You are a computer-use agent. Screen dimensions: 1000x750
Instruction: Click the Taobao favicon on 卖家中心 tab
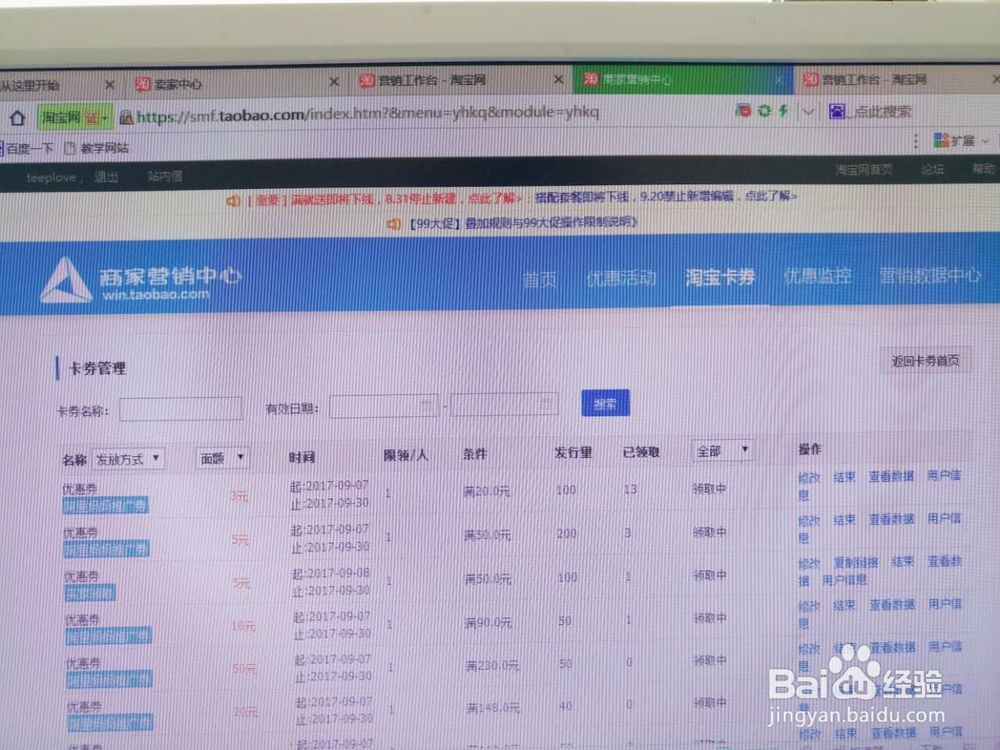[x=143, y=84]
